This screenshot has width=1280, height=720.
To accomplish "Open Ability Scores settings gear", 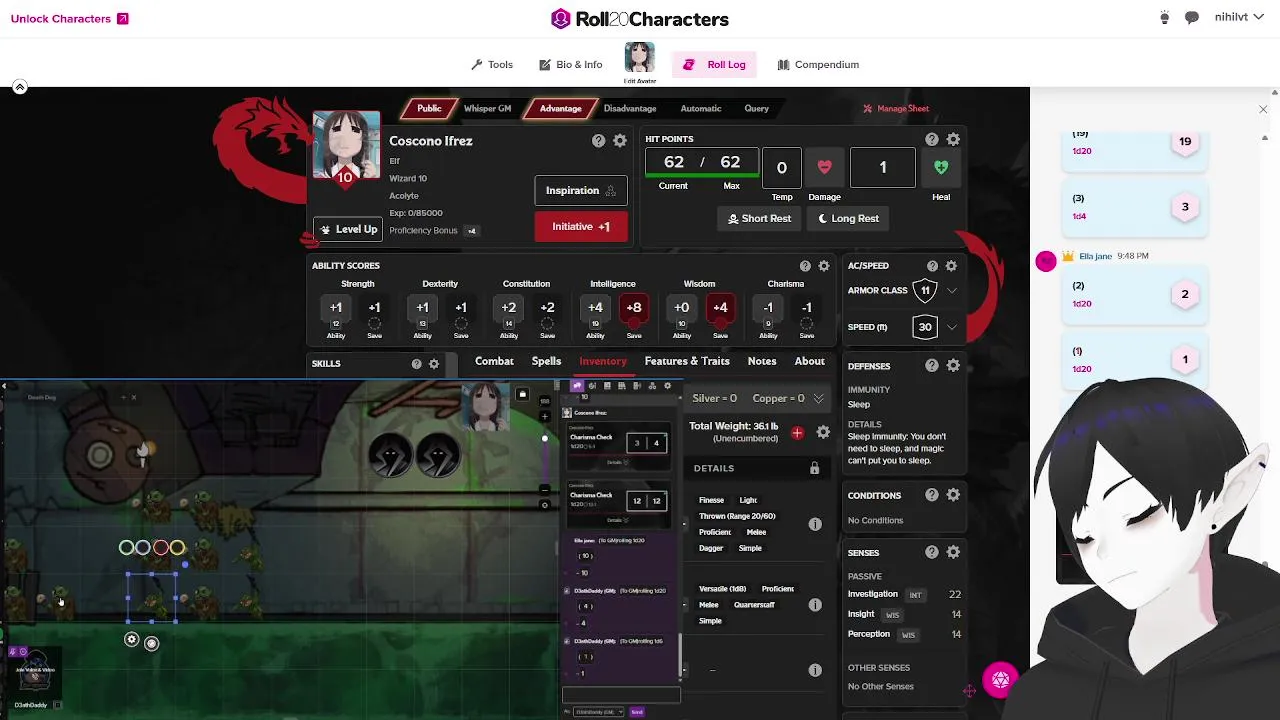I will (x=824, y=266).
